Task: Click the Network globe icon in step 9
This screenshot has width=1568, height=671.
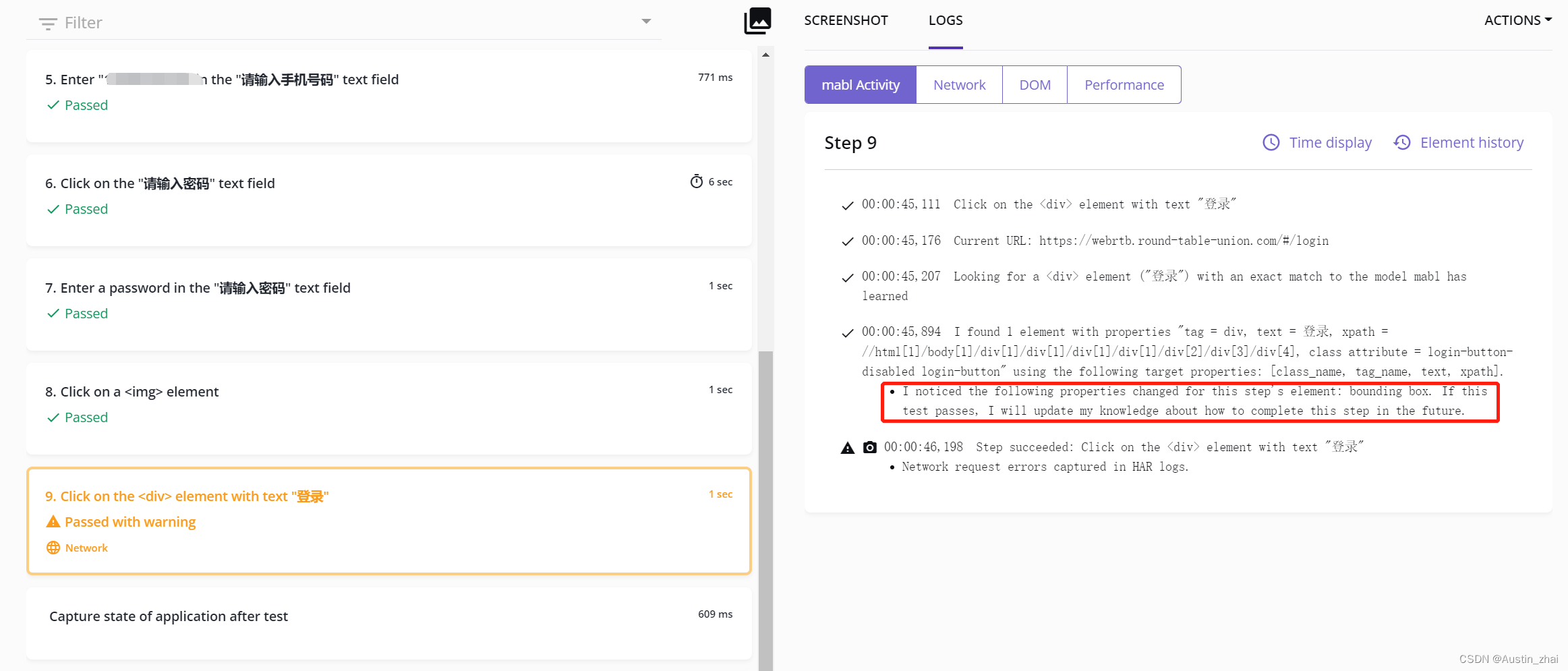Action: point(53,548)
